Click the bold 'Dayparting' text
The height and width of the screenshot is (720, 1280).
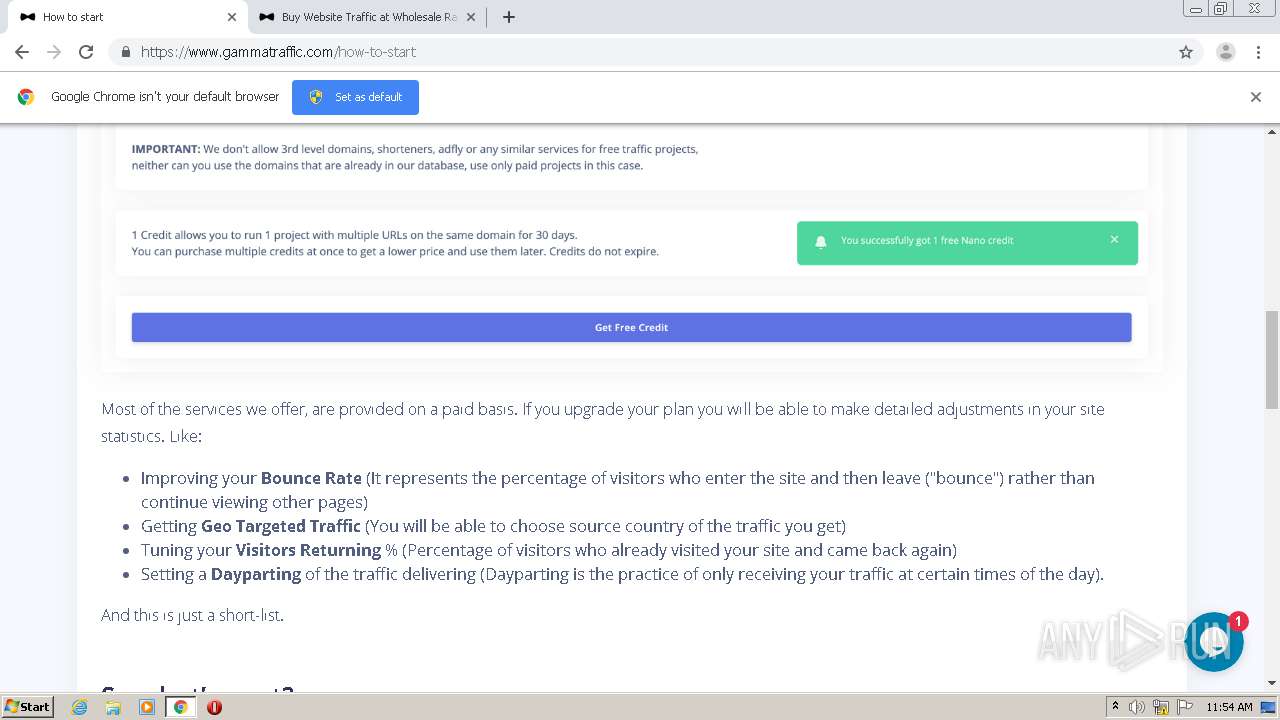coord(256,574)
